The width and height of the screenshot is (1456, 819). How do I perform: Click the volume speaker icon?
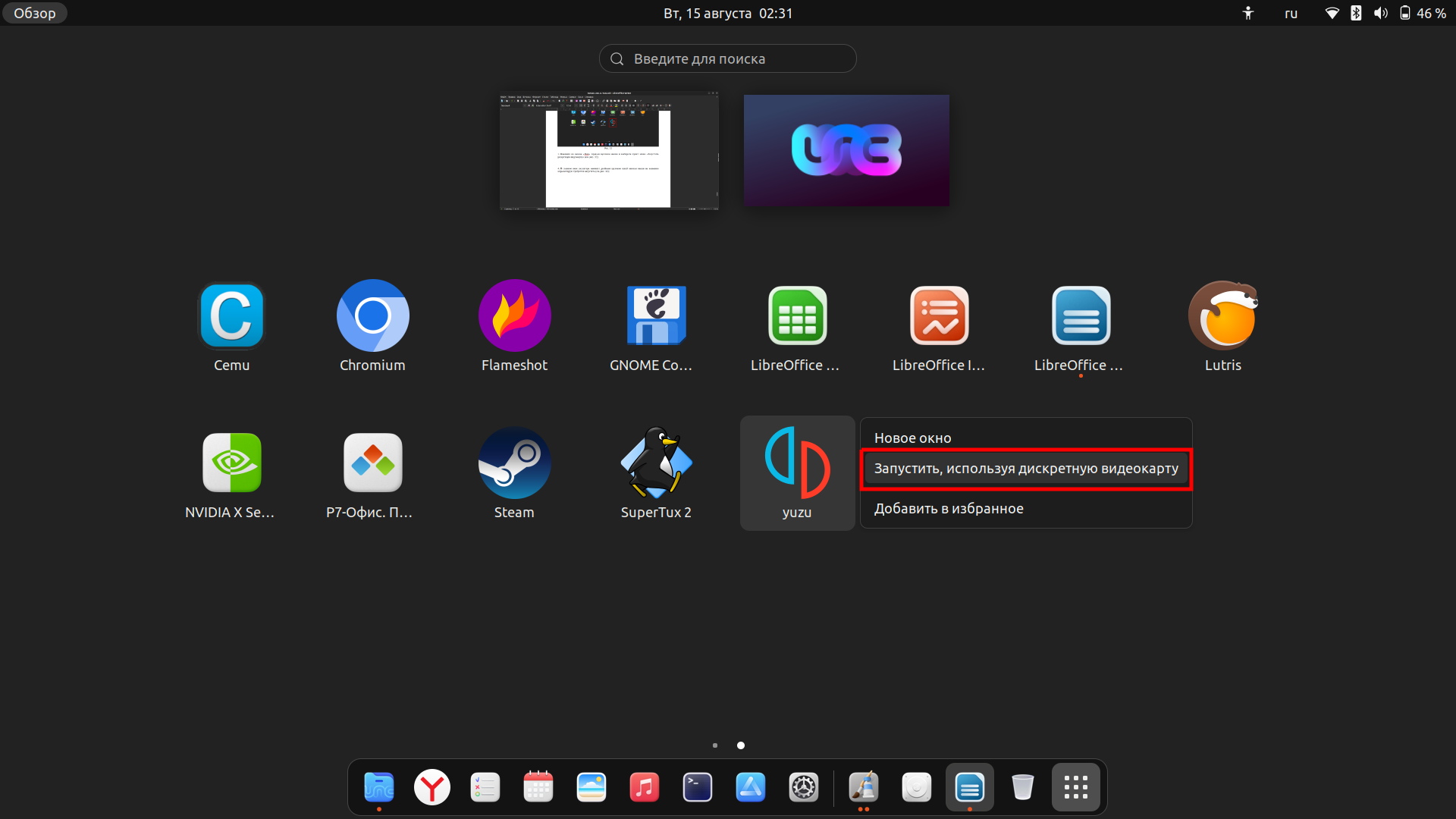click(1380, 13)
